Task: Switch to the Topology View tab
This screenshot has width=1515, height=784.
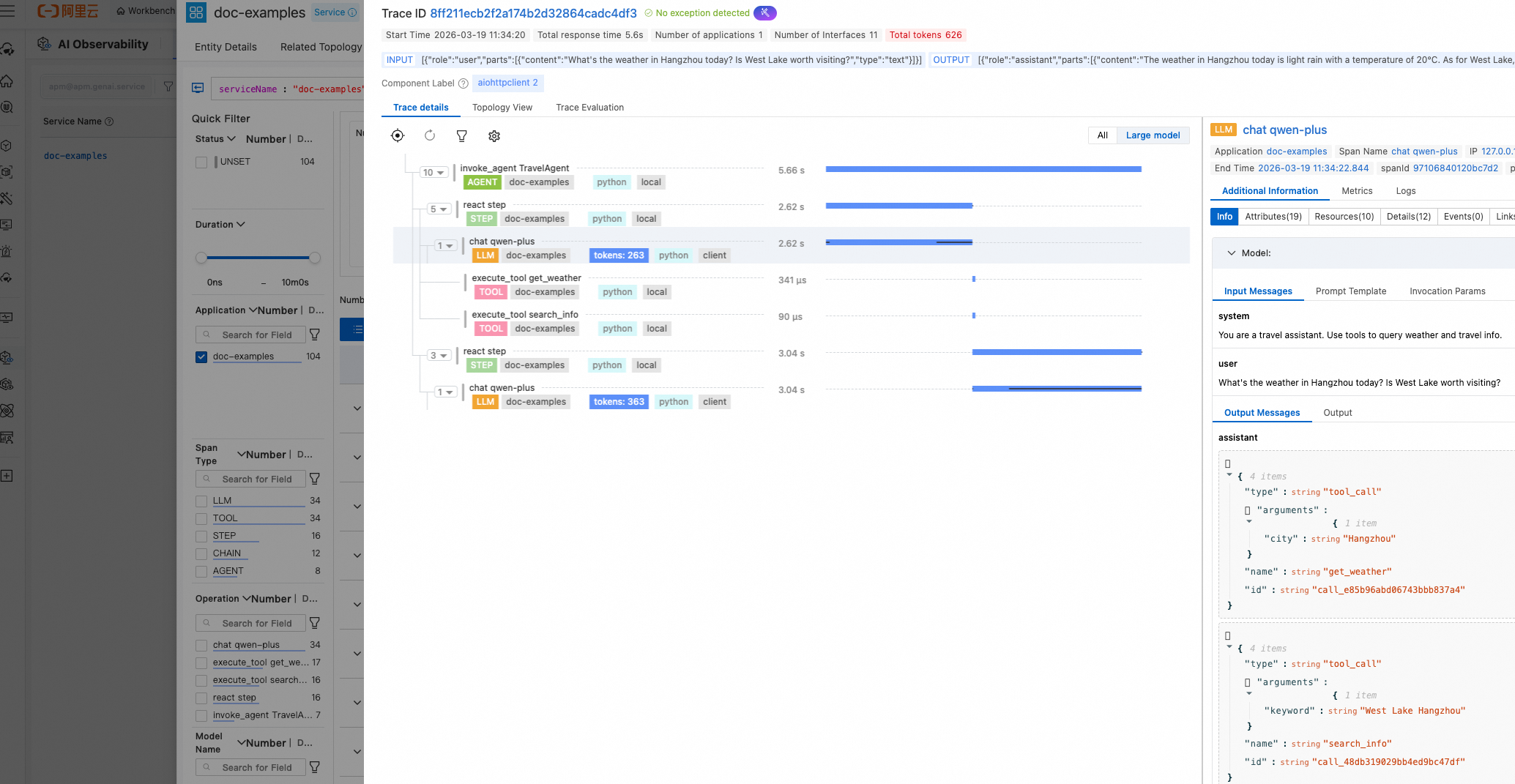Action: (x=502, y=108)
